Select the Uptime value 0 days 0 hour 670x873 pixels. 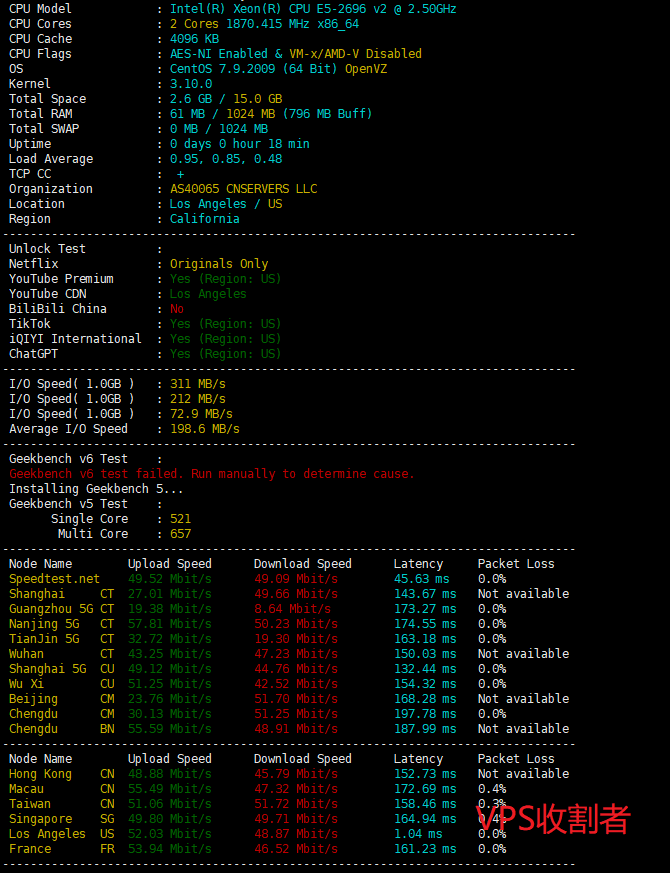(239, 144)
